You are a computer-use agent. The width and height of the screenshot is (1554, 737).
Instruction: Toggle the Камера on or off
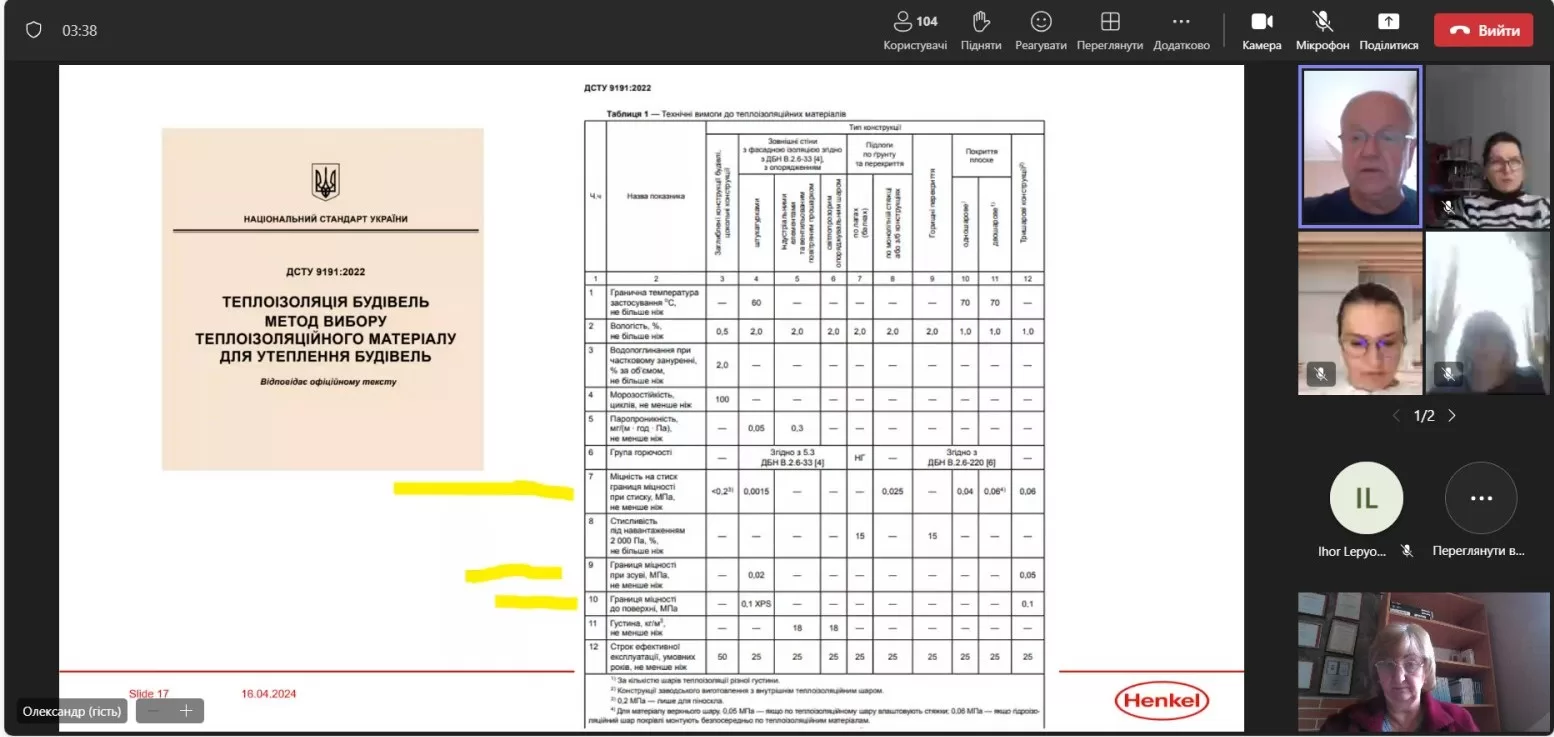pos(1261,30)
